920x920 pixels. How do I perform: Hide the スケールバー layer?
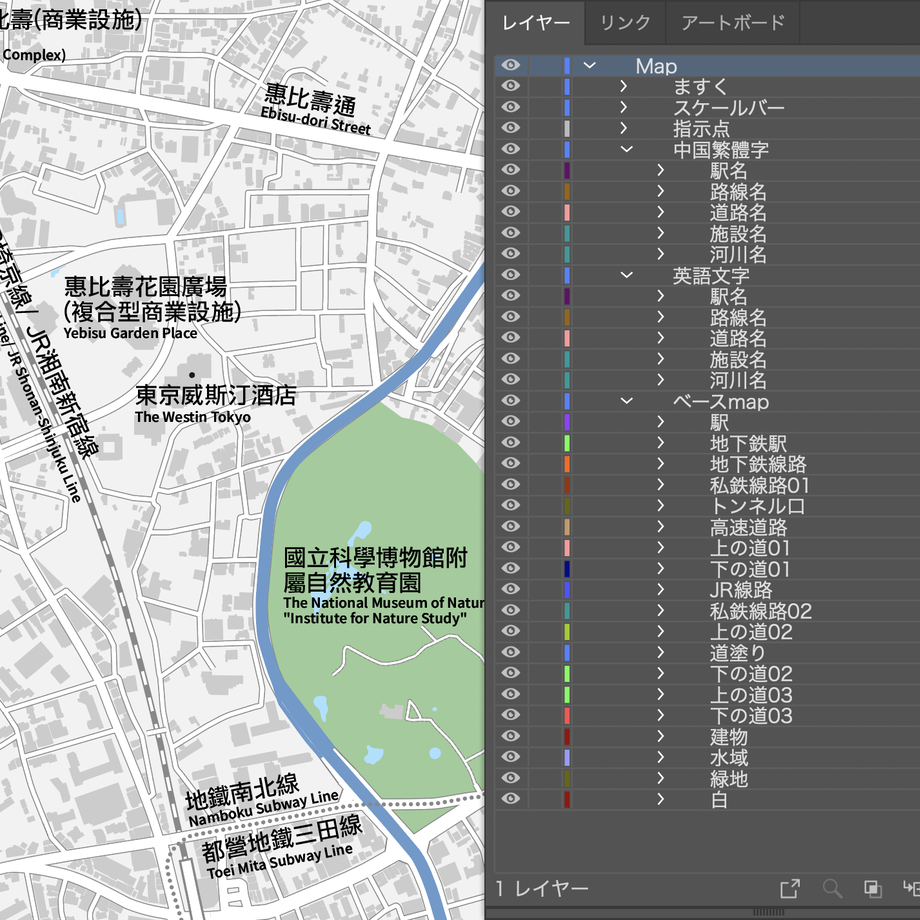510,107
